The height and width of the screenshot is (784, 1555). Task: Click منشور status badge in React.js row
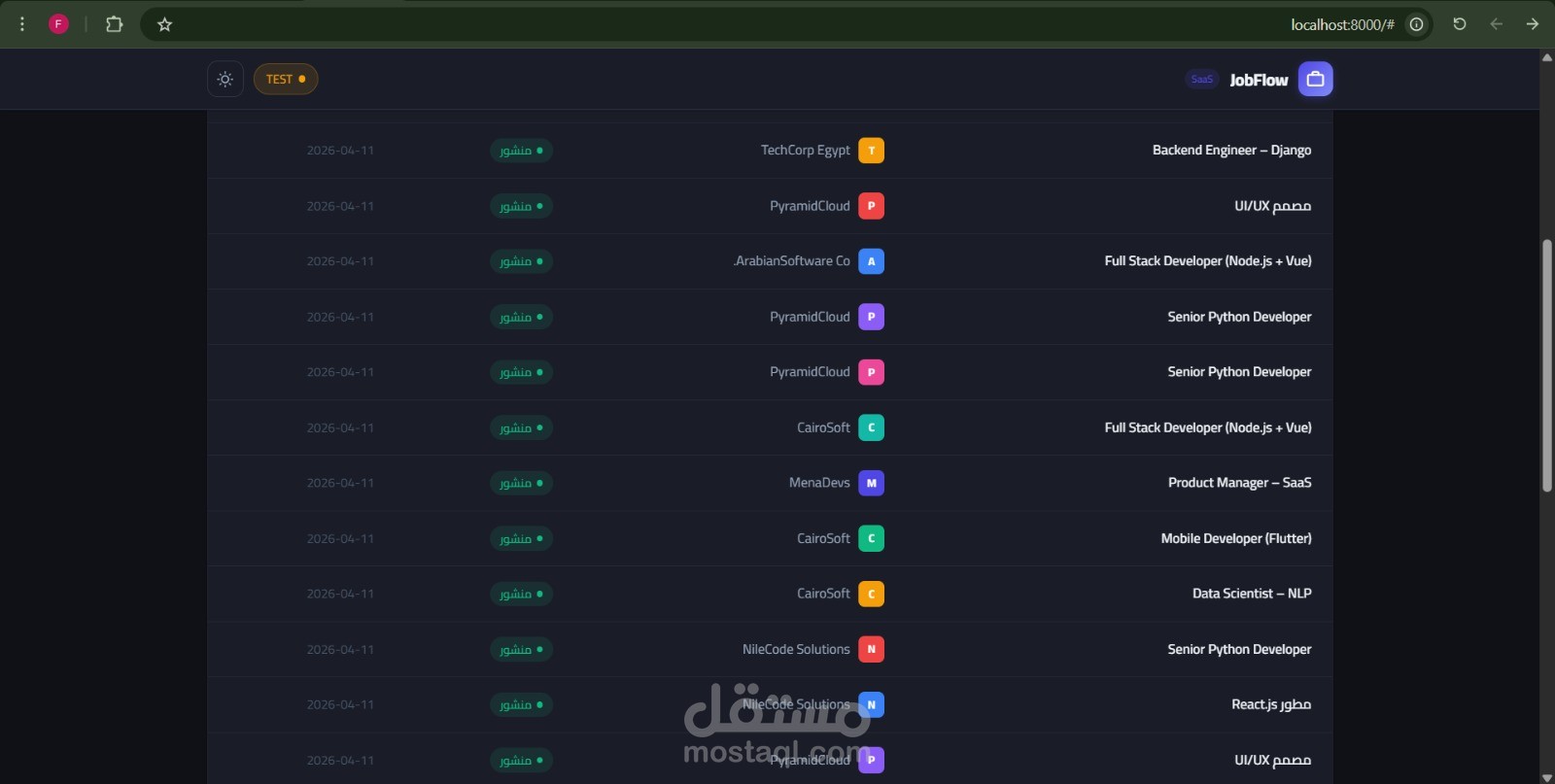[521, 704]
